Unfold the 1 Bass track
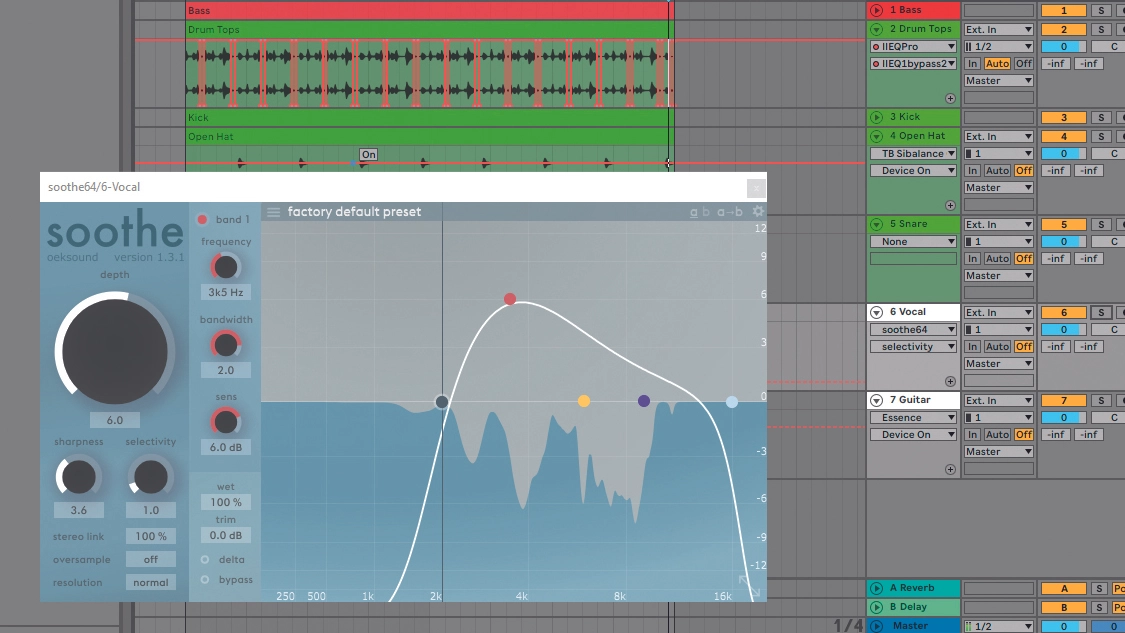 tap(876, 10)
